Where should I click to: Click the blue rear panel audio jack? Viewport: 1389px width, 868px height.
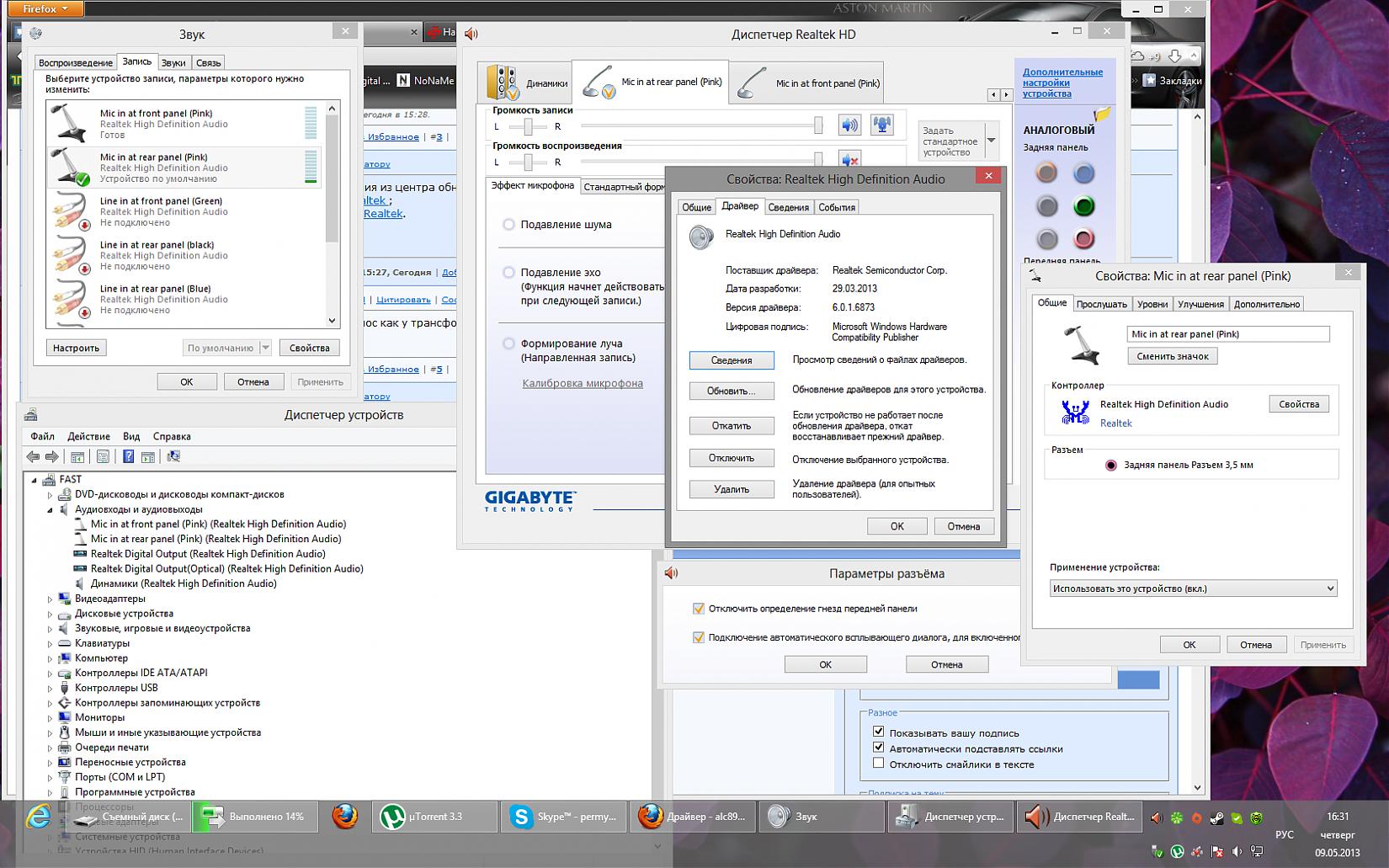point(1083,173)
